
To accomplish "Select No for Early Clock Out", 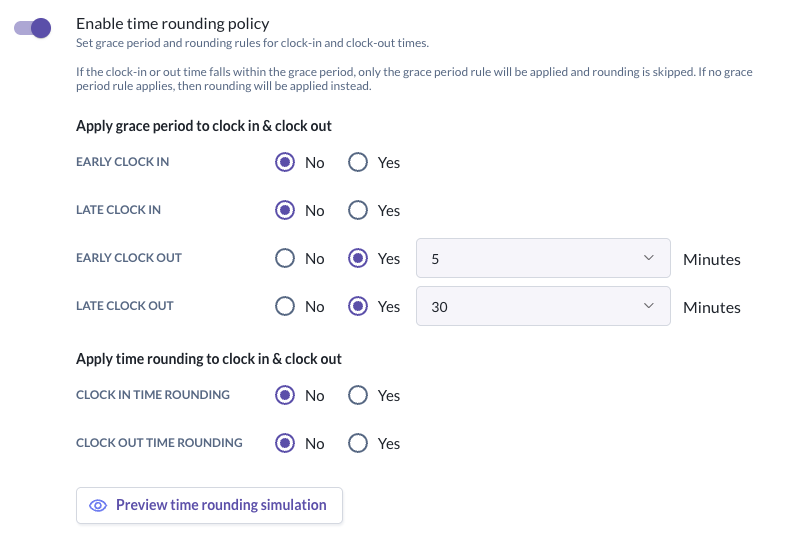I will (285, 258).
